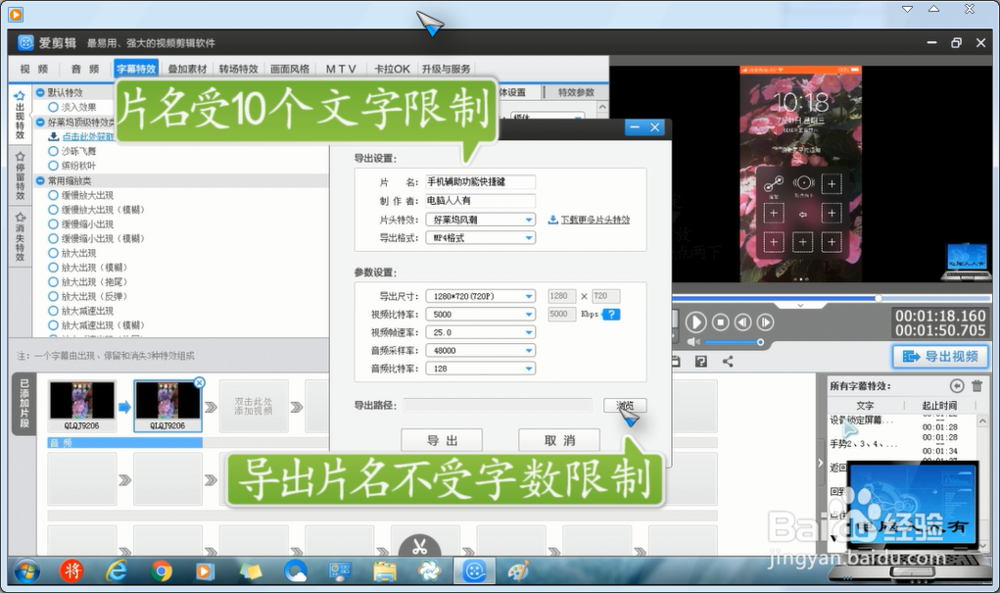
Task: Click the 取消 button
Action: 559,441
